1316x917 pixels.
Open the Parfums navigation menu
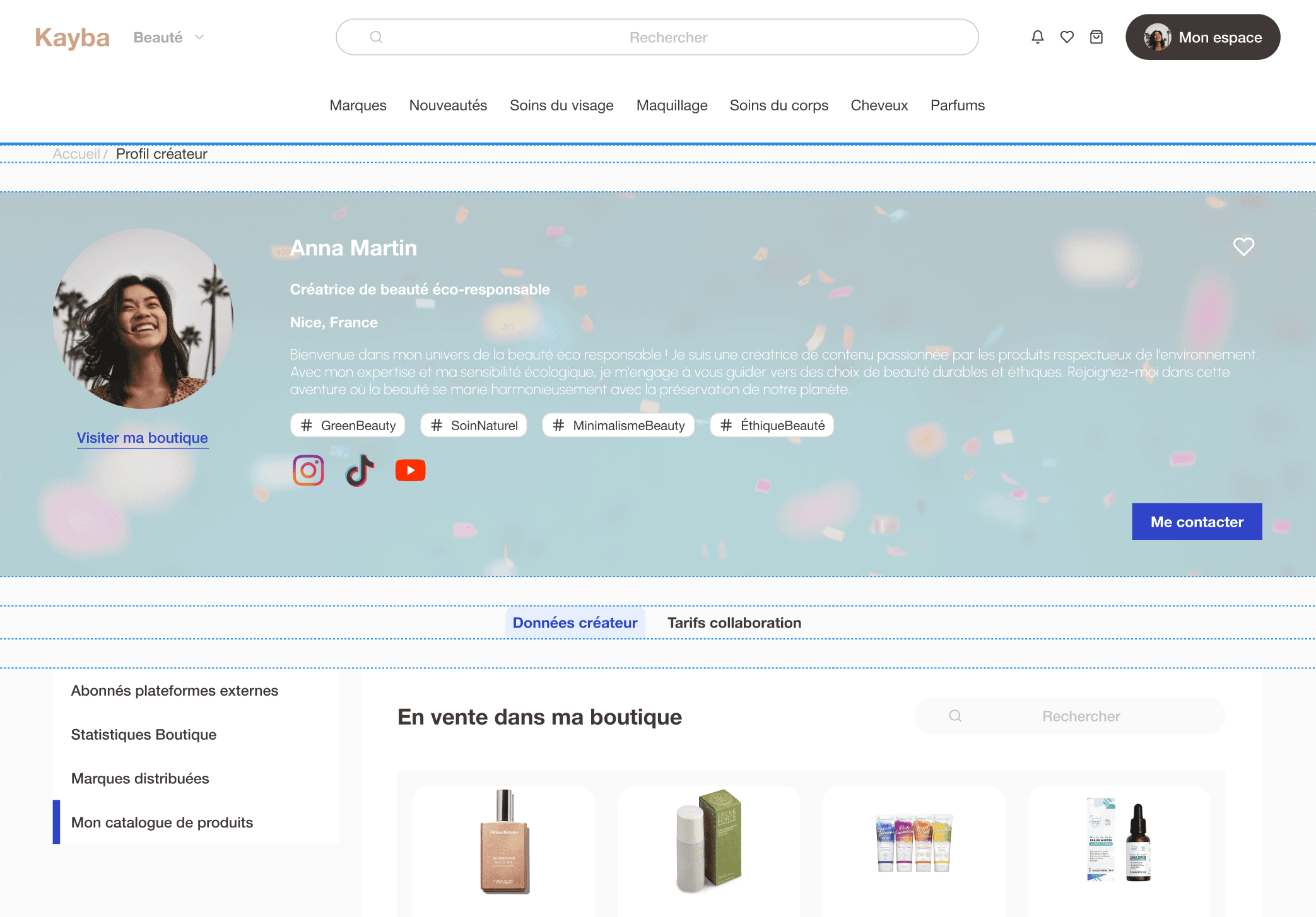(x=957, y=105)
